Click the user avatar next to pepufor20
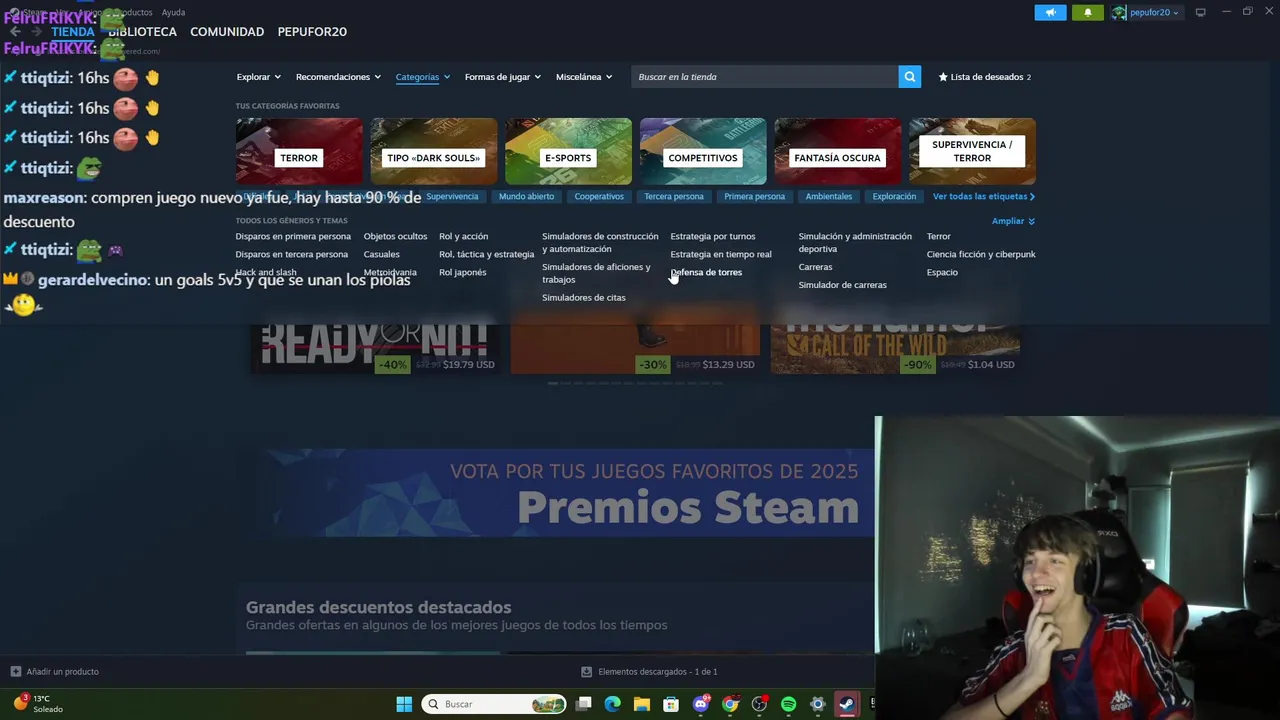This screenshot has height=720, width=1280. pos(1120,12)
